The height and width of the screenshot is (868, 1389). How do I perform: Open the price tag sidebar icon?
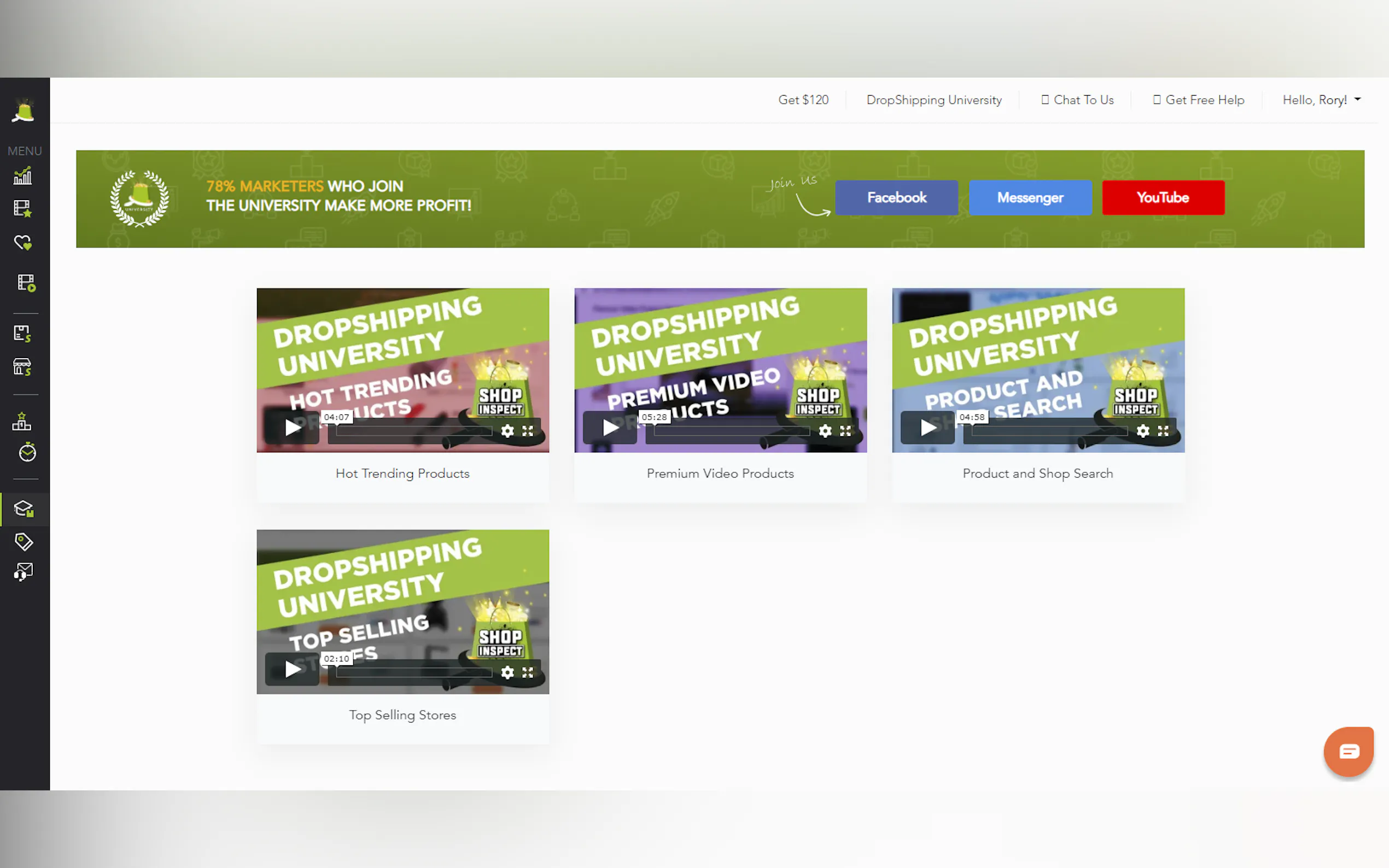tap(24, 541)
